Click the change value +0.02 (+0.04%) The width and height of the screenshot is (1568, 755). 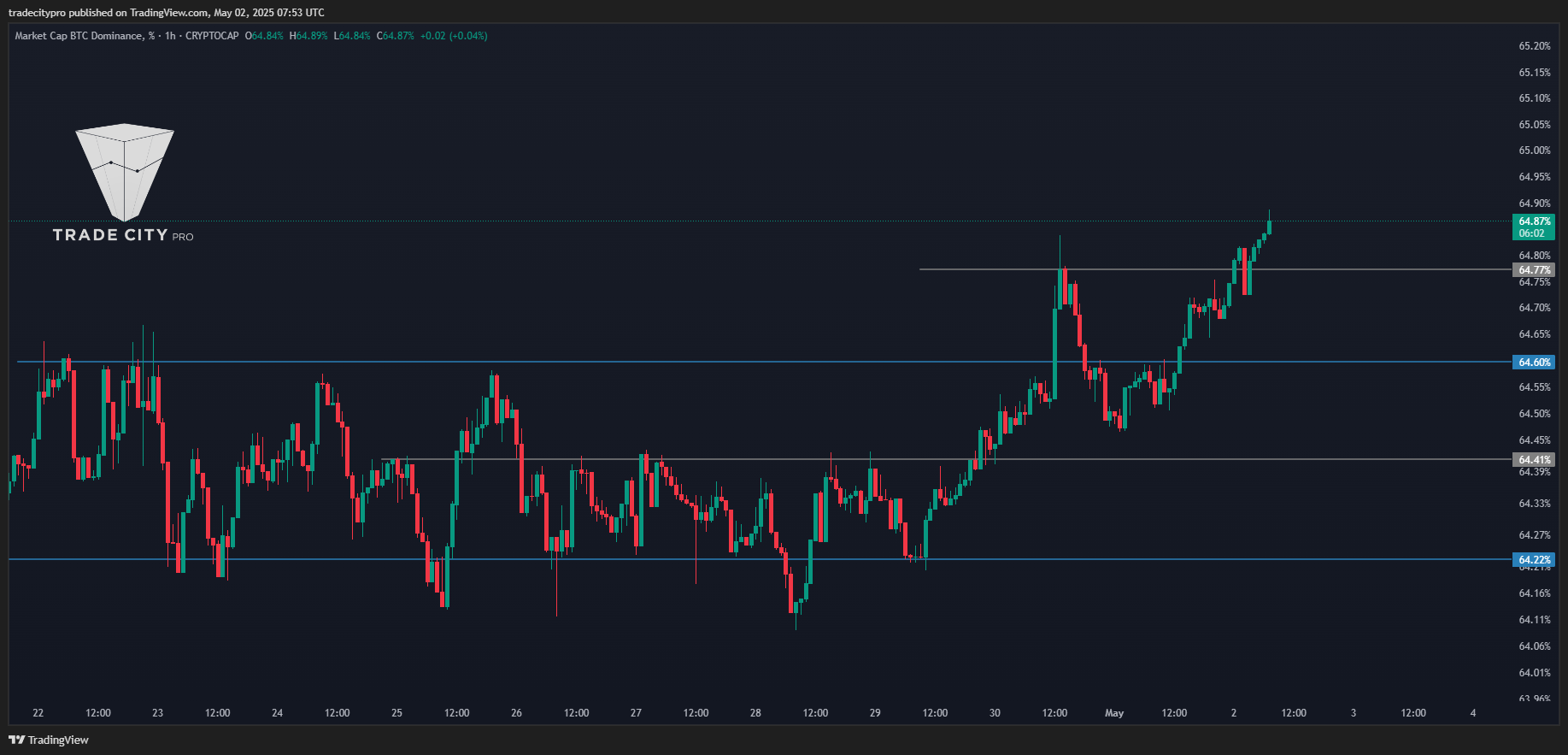454,36
